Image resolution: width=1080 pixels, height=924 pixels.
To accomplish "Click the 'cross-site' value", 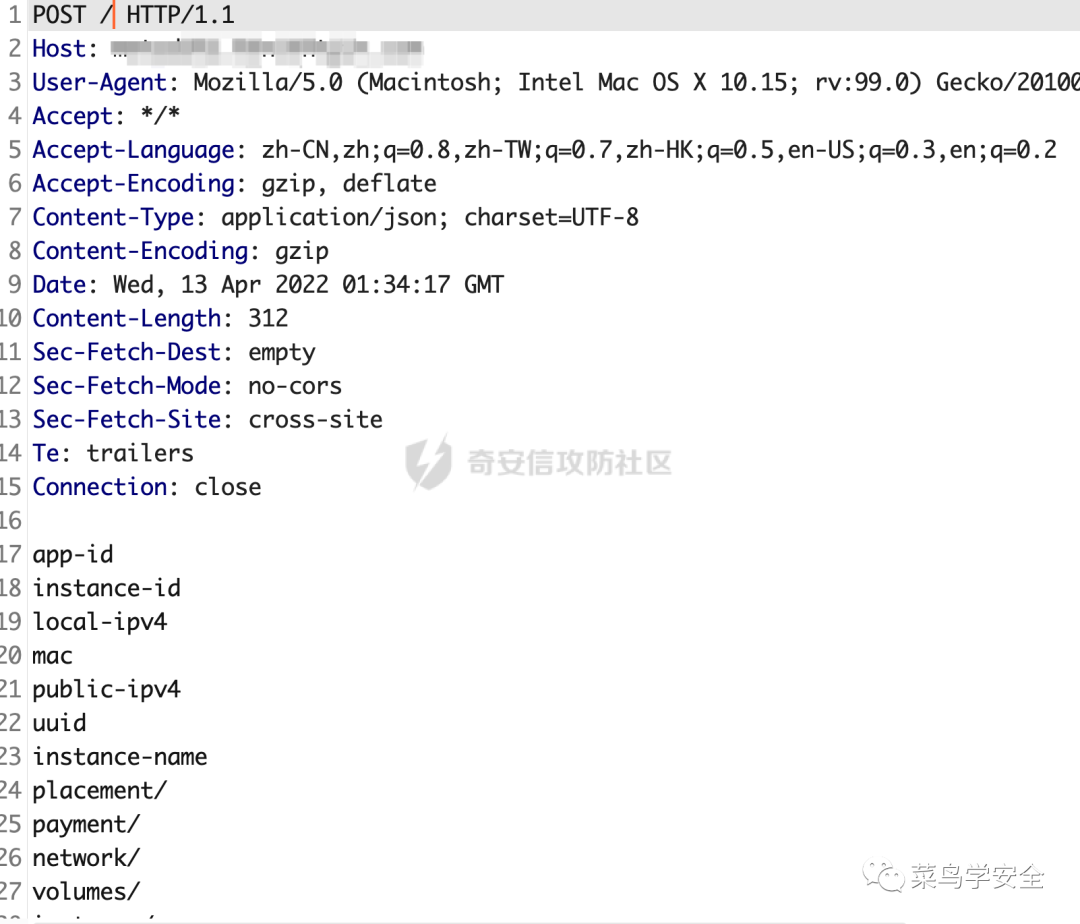I will coord(315,420).
